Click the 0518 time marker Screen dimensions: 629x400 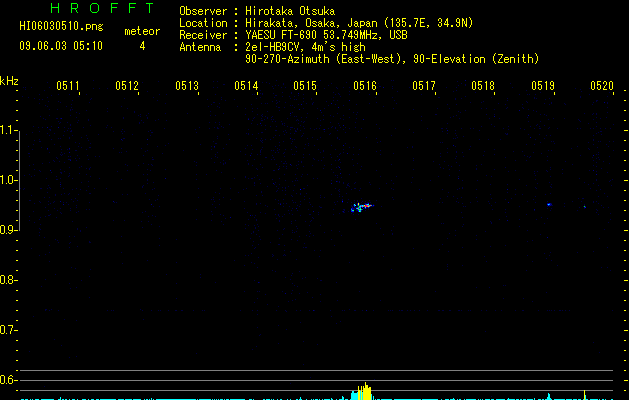point(483,86)
